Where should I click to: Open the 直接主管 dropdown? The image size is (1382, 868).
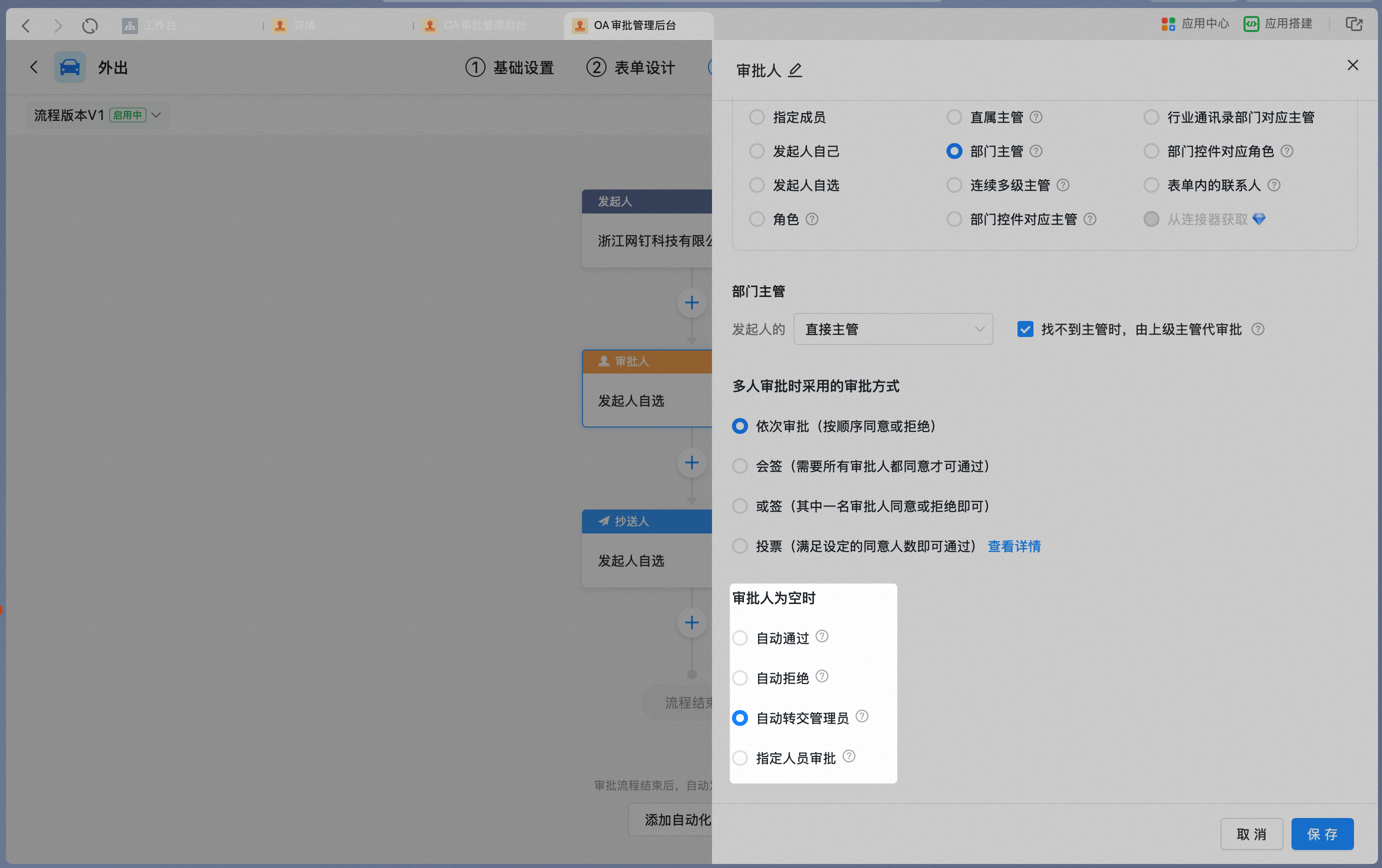point(893,329)
